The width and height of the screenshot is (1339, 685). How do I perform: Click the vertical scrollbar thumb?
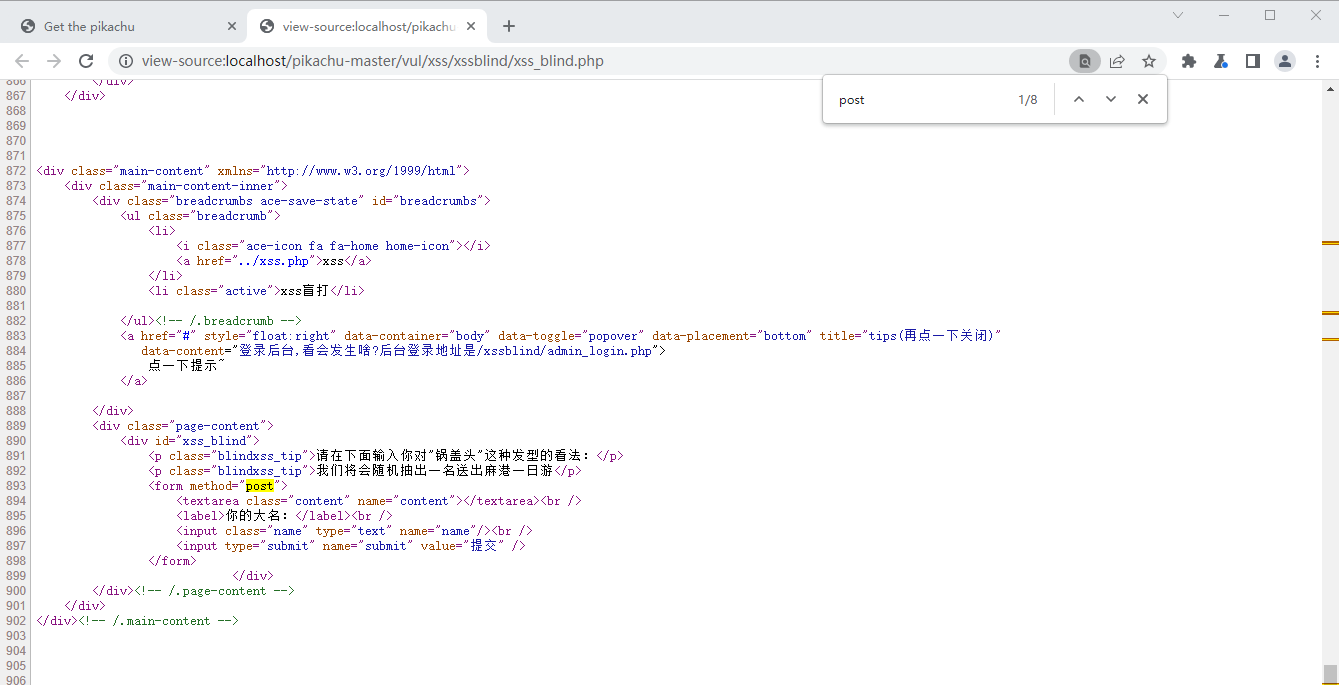(x=1330, y=673)
